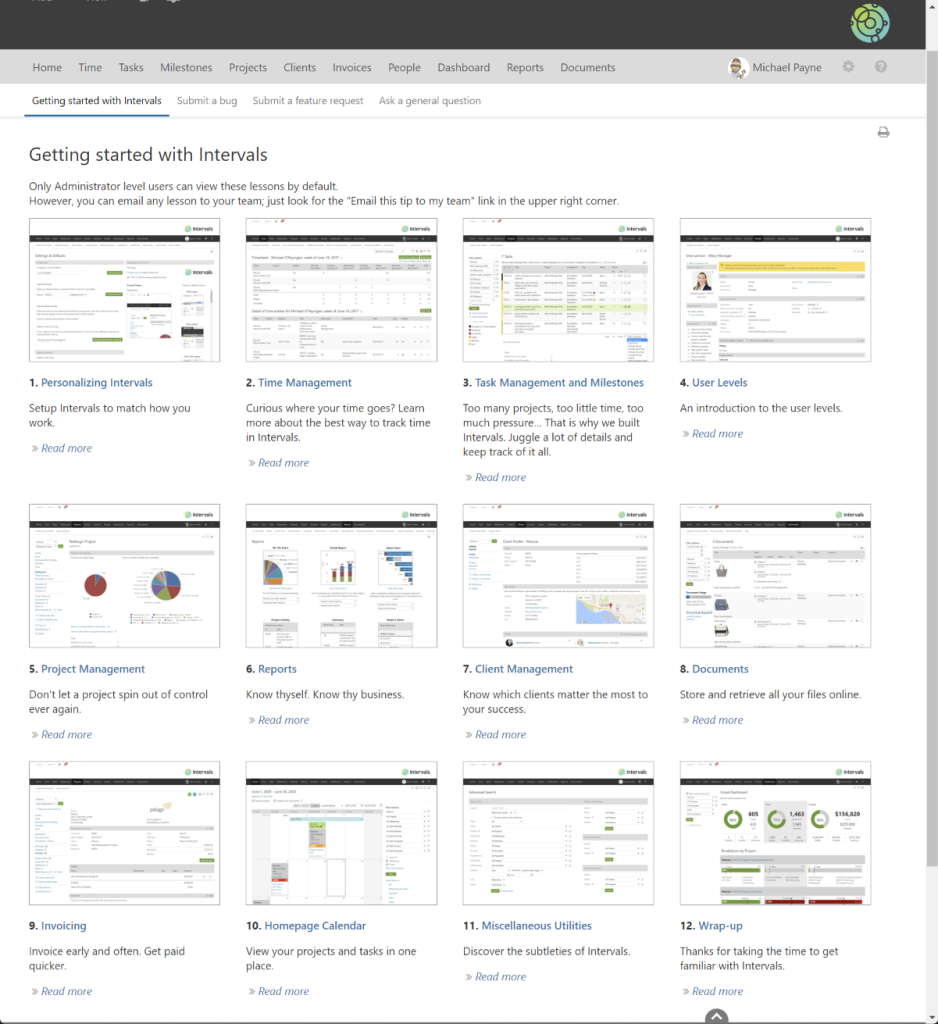
Task: Click the help question mark icon
Action: (x=881, y=67)
